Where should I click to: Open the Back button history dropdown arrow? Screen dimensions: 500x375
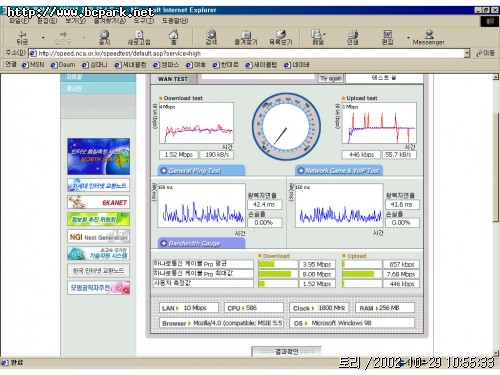43,38
